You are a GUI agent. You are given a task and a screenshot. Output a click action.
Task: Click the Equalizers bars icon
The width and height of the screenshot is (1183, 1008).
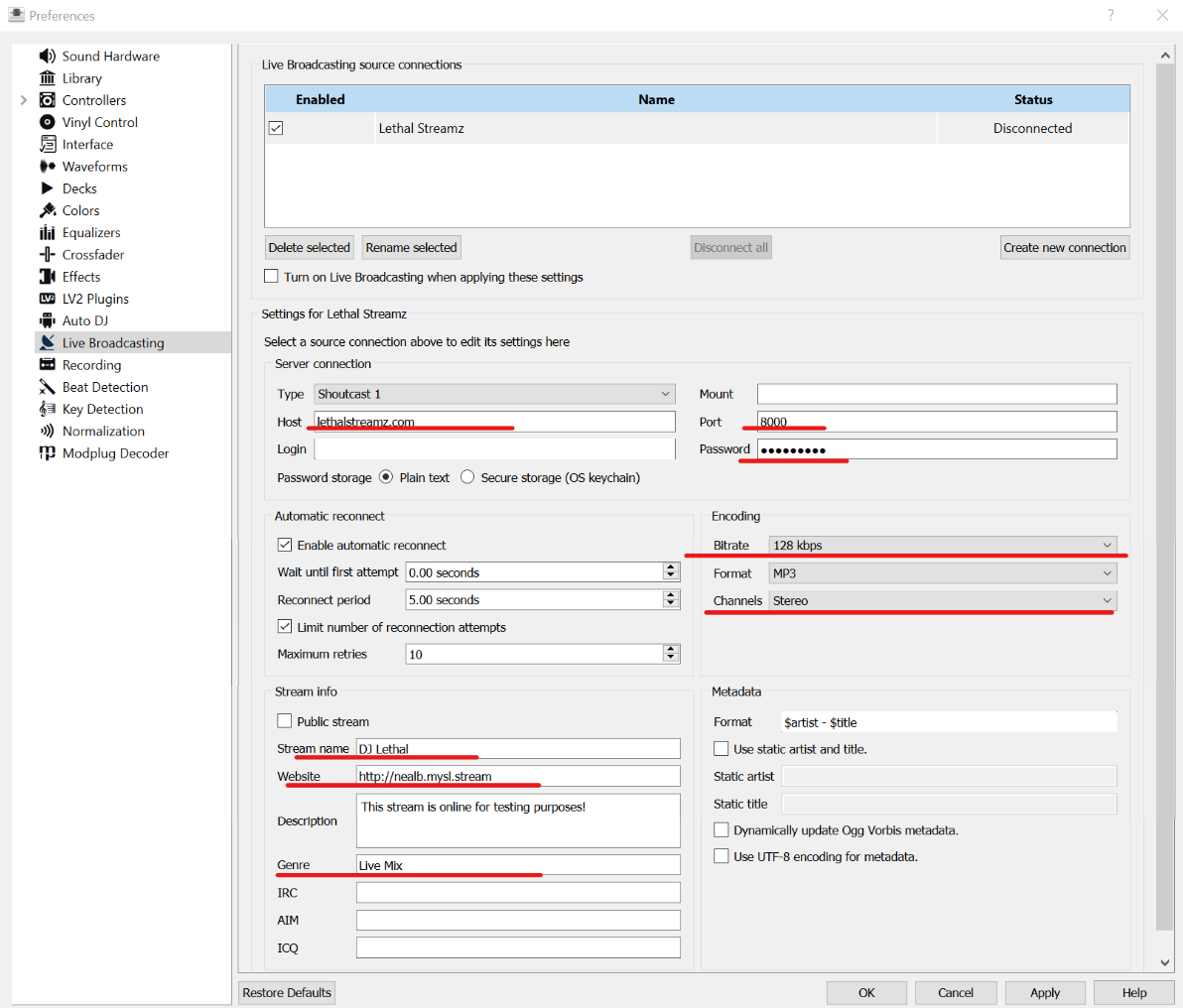pos(48,232)
